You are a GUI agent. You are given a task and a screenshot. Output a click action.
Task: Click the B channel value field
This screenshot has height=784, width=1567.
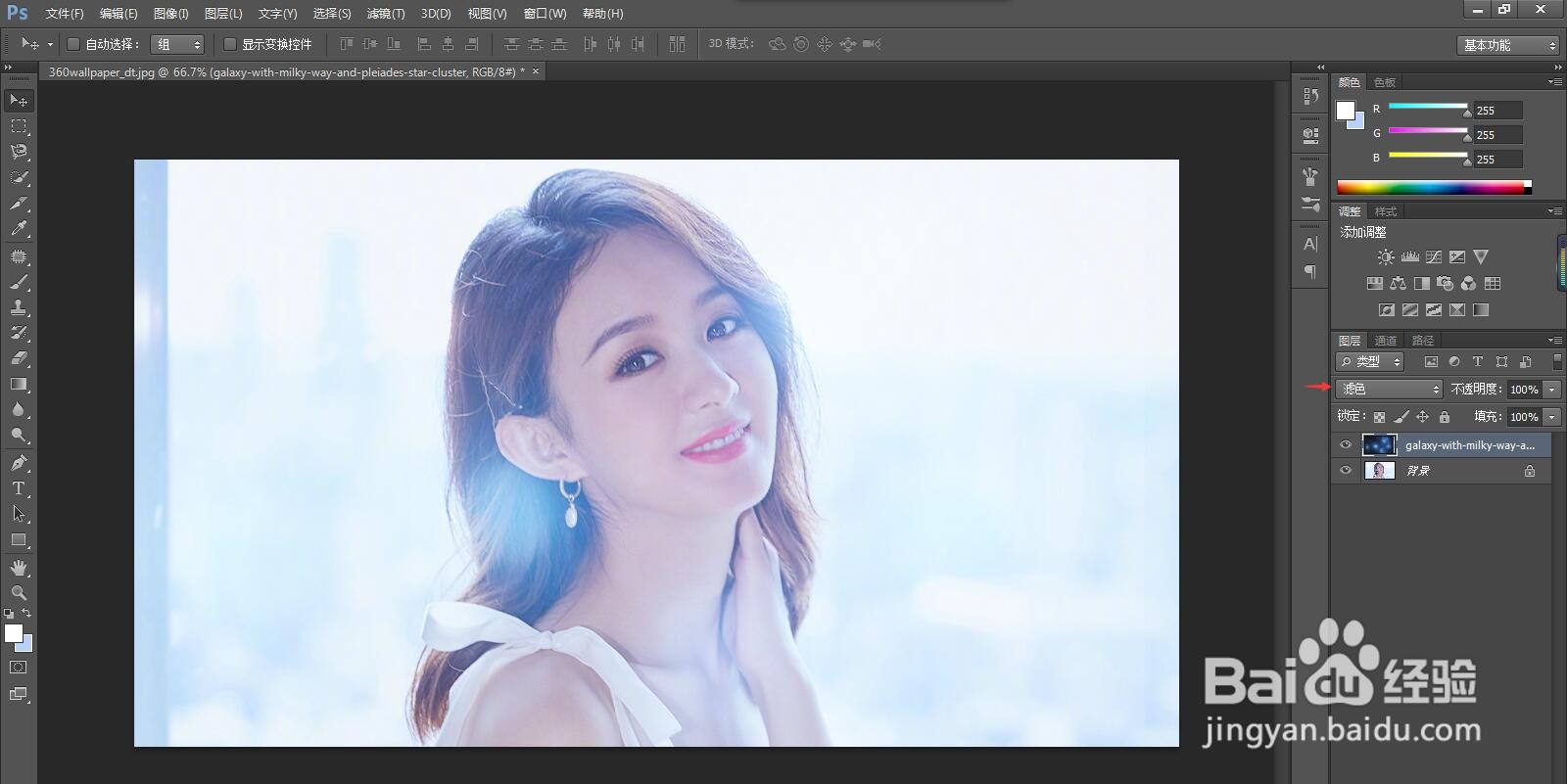coord(1497,160)
